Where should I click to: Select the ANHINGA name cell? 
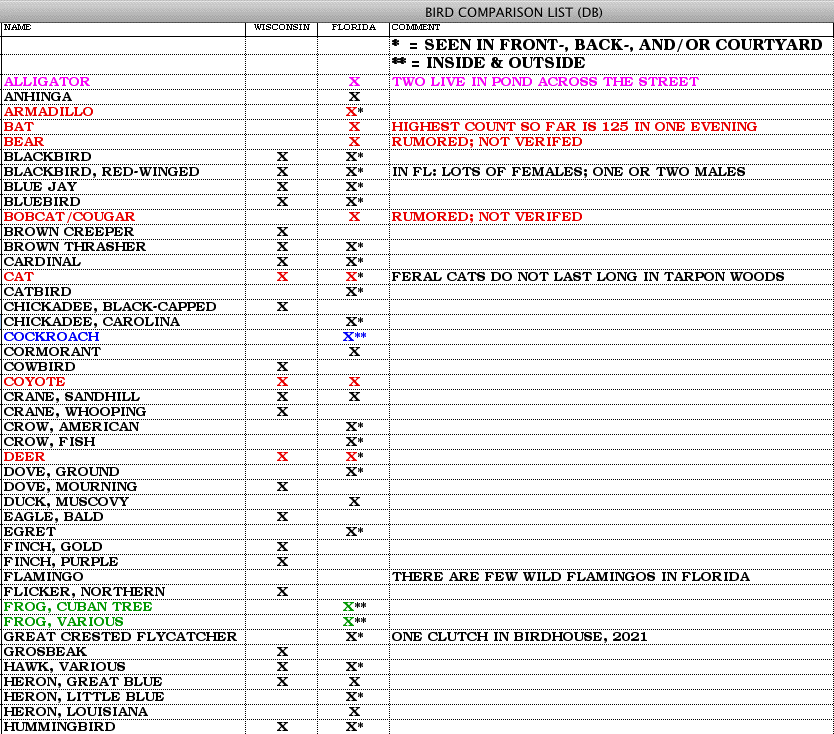click(x=123, y=97)
